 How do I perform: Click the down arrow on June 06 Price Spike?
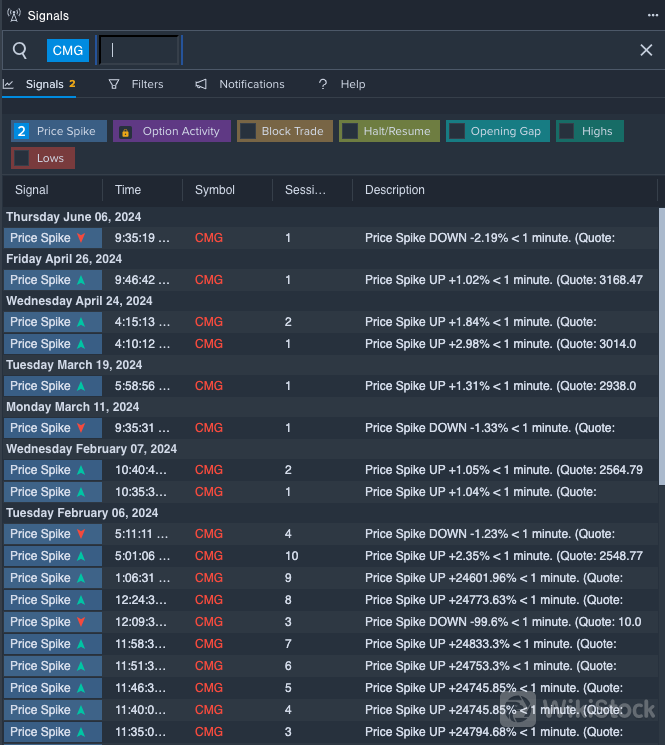[81, 238]
